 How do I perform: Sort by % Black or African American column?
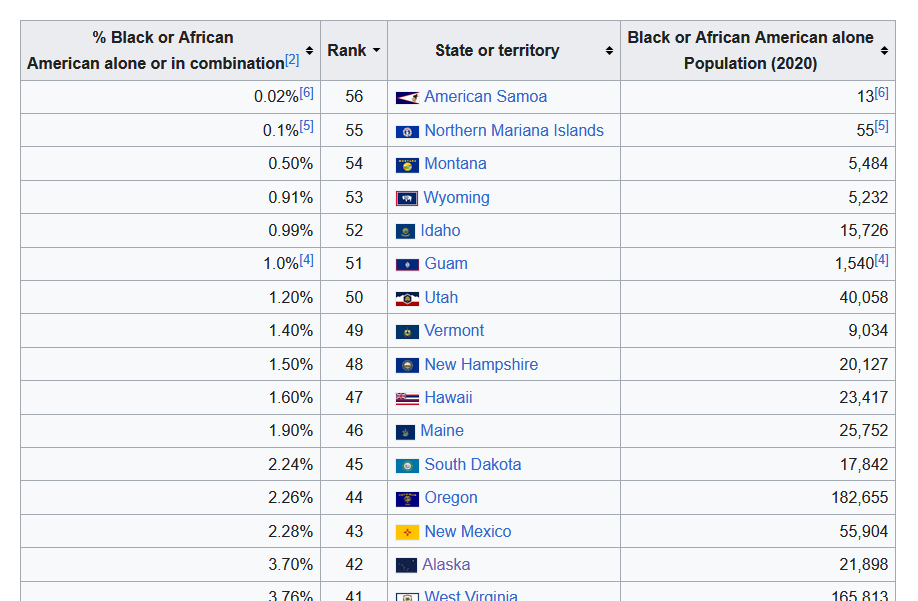tap(309, 51)
